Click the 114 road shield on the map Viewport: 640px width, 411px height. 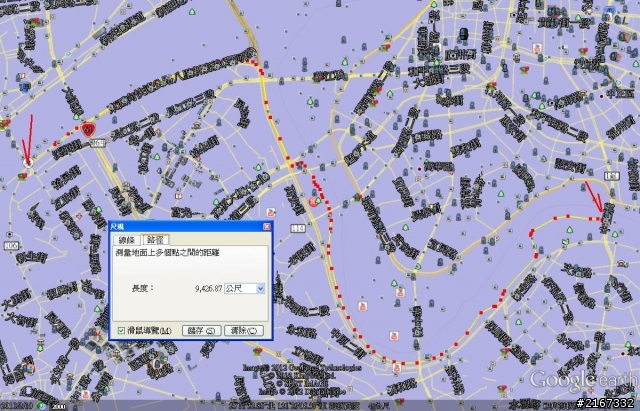point(298,229)
